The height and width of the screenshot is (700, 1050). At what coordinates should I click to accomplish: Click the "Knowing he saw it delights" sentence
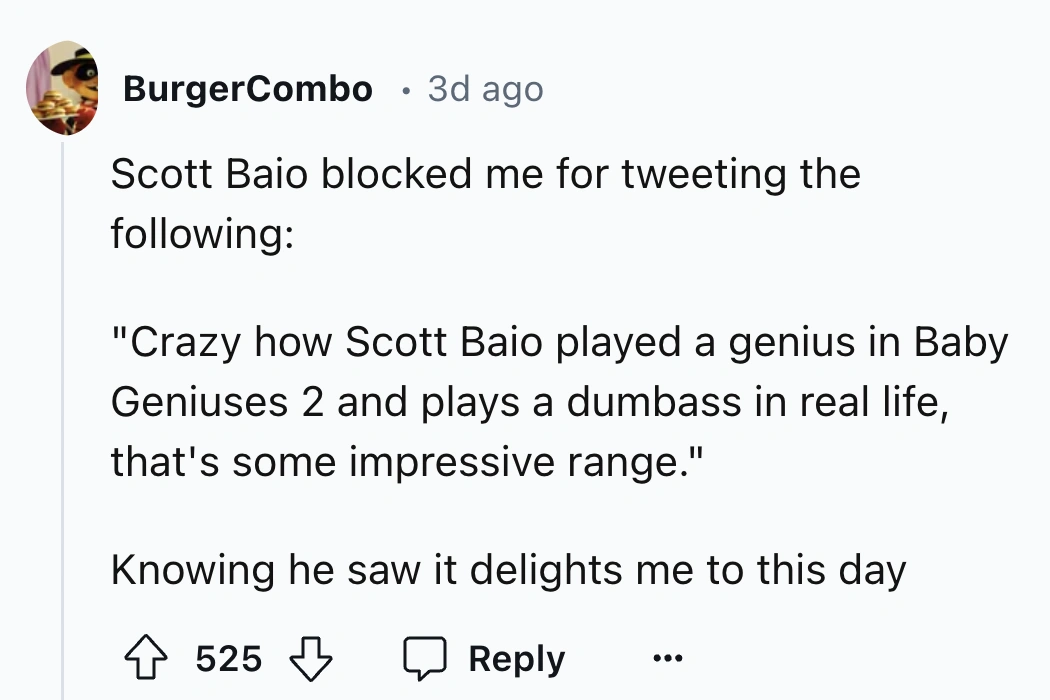(508, 570)
